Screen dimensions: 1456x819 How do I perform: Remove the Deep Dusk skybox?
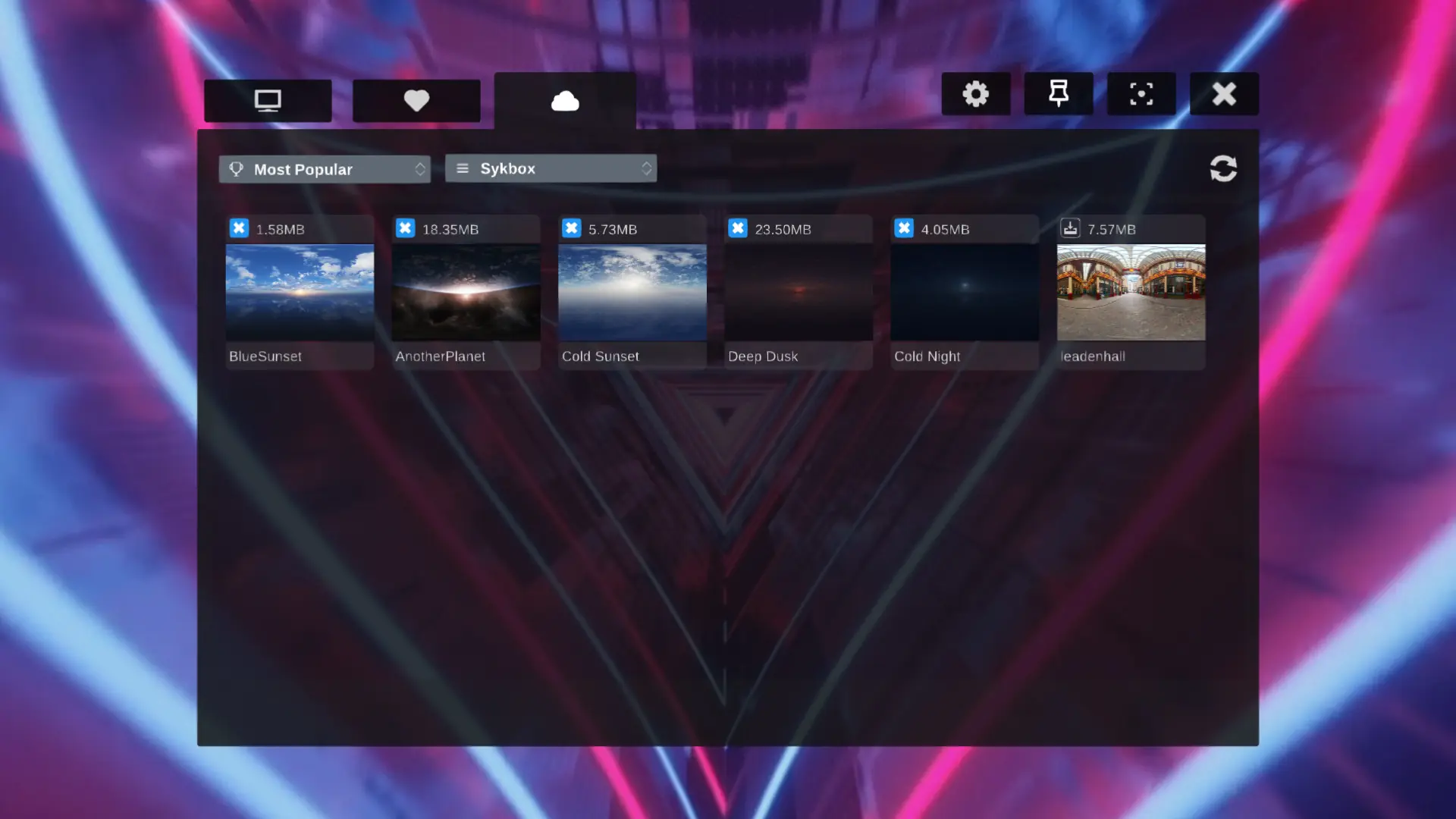click(738, 227)
